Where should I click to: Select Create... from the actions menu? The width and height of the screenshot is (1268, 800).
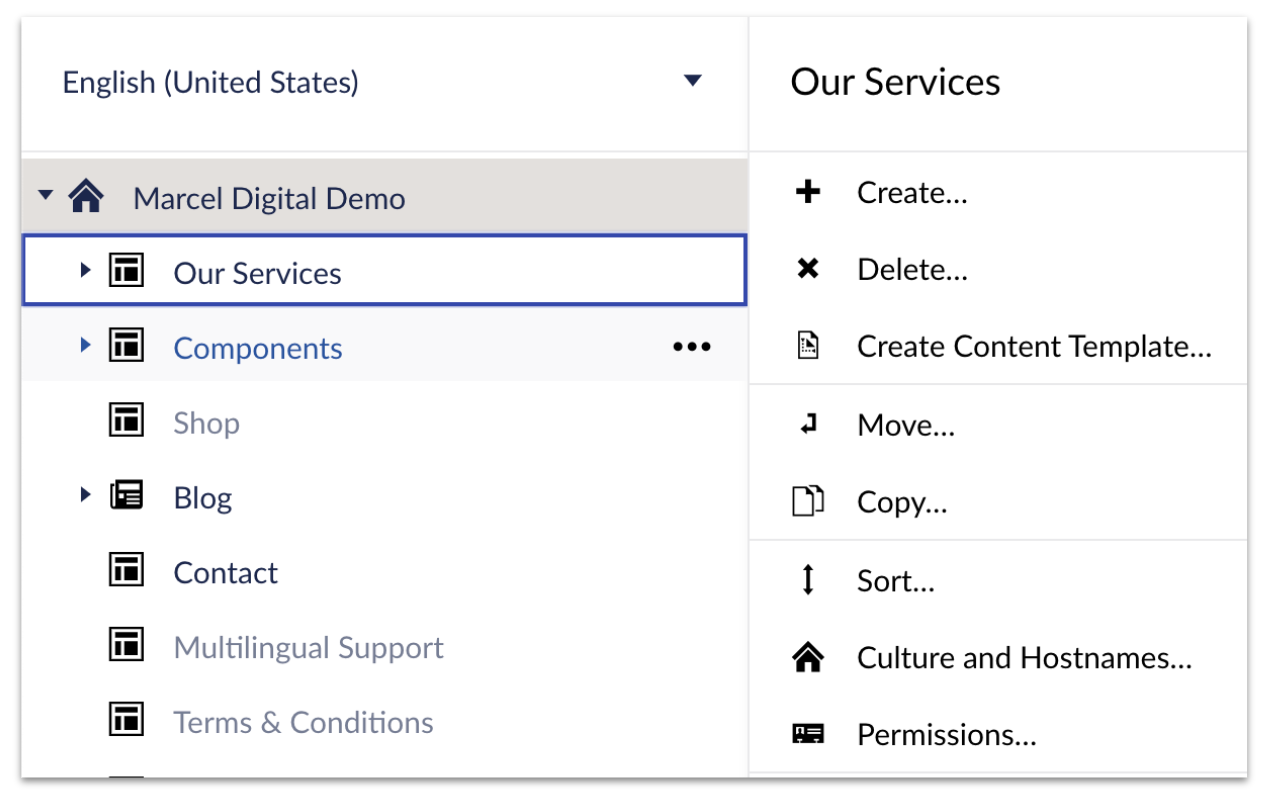[911, 192]
